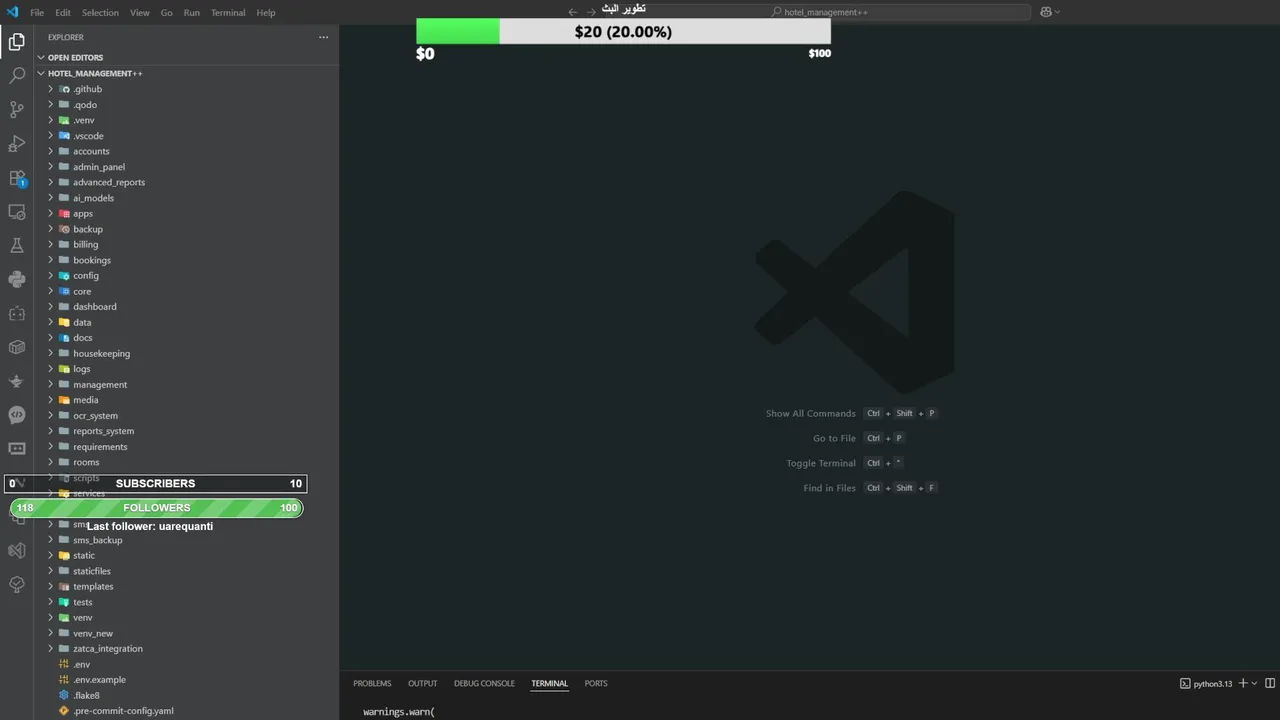Switch to the PROBLEMS panel tab
The height and width of the screenshot is (720, 1280).
[x=372, y=683]
